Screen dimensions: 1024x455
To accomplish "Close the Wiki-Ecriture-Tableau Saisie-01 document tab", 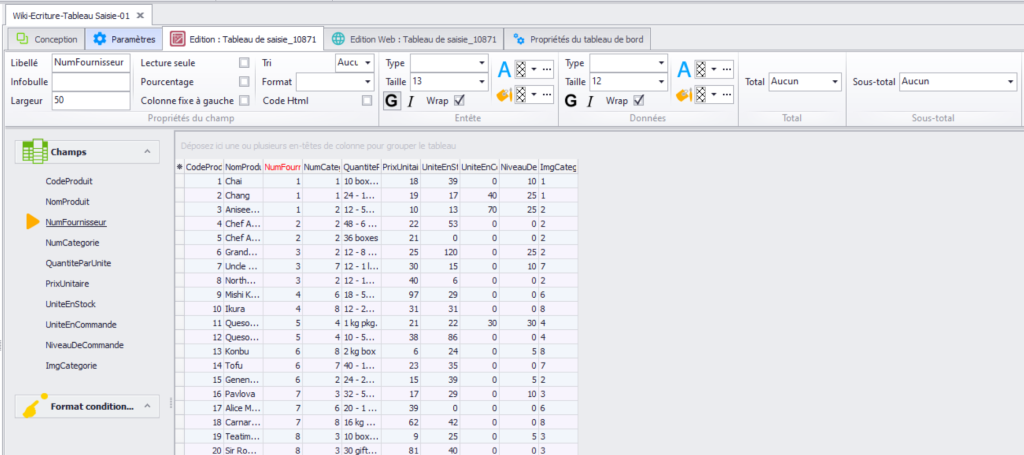I will click(x=140, y=15).
